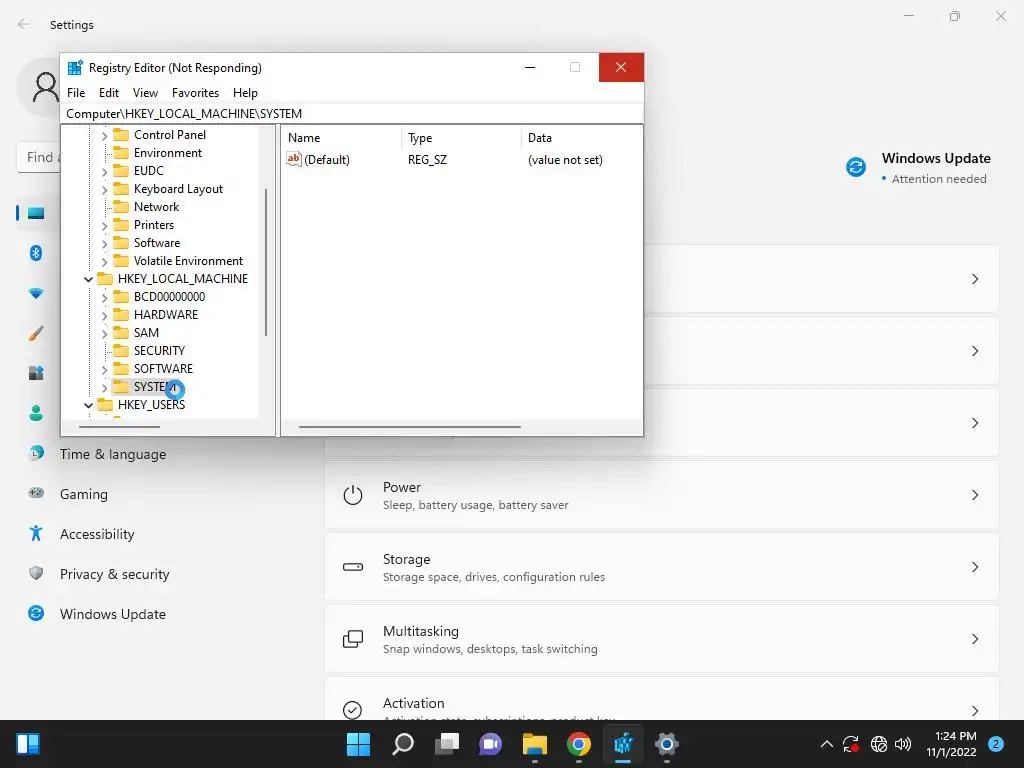Collapse the HKEY_LOCAL_MACHINE hive
The width and height of the screenshot is (1024, 768).
pos(88,280)
